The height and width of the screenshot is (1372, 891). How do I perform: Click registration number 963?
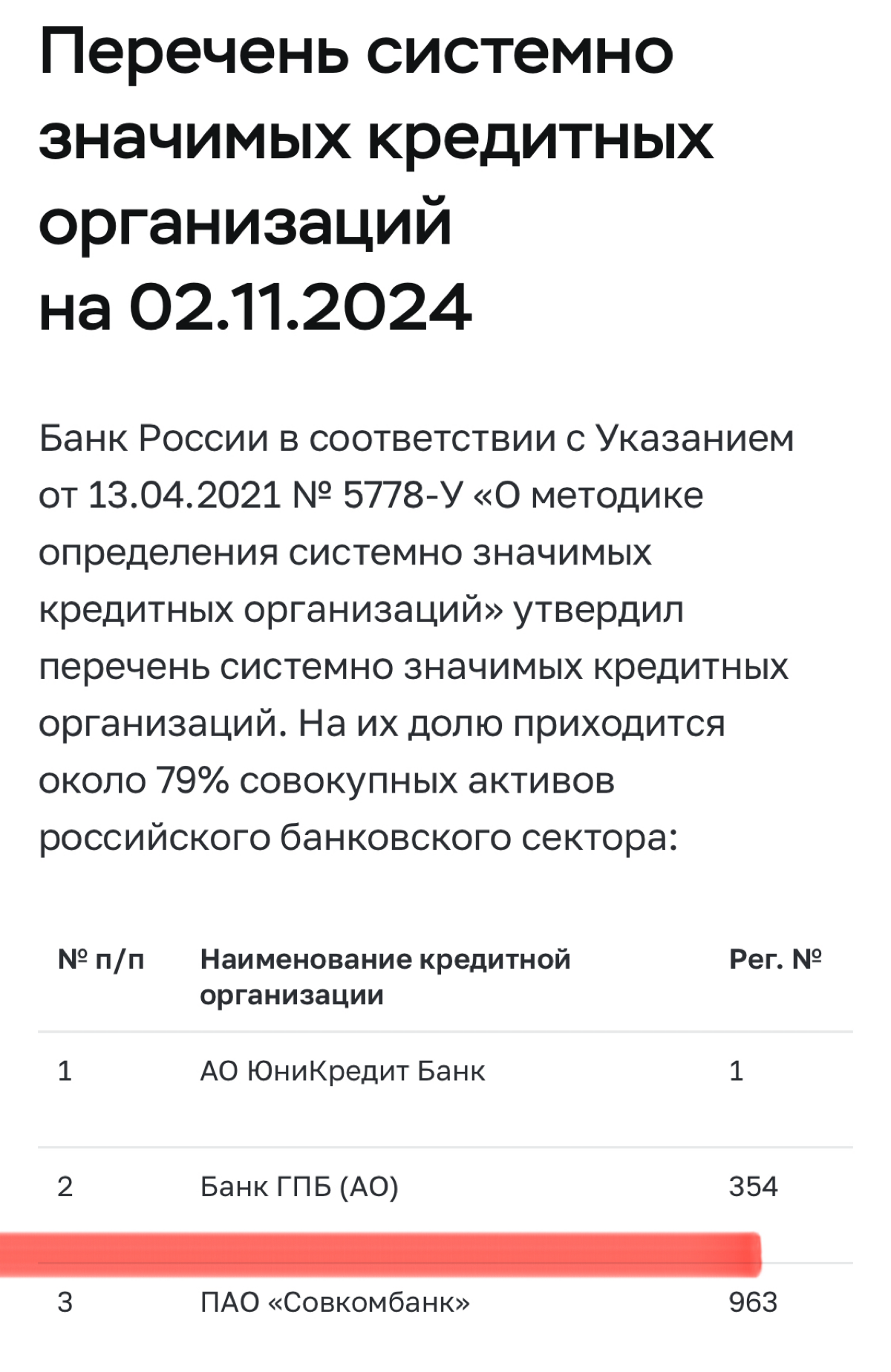pyautogui.click(x=753, y=1302)
